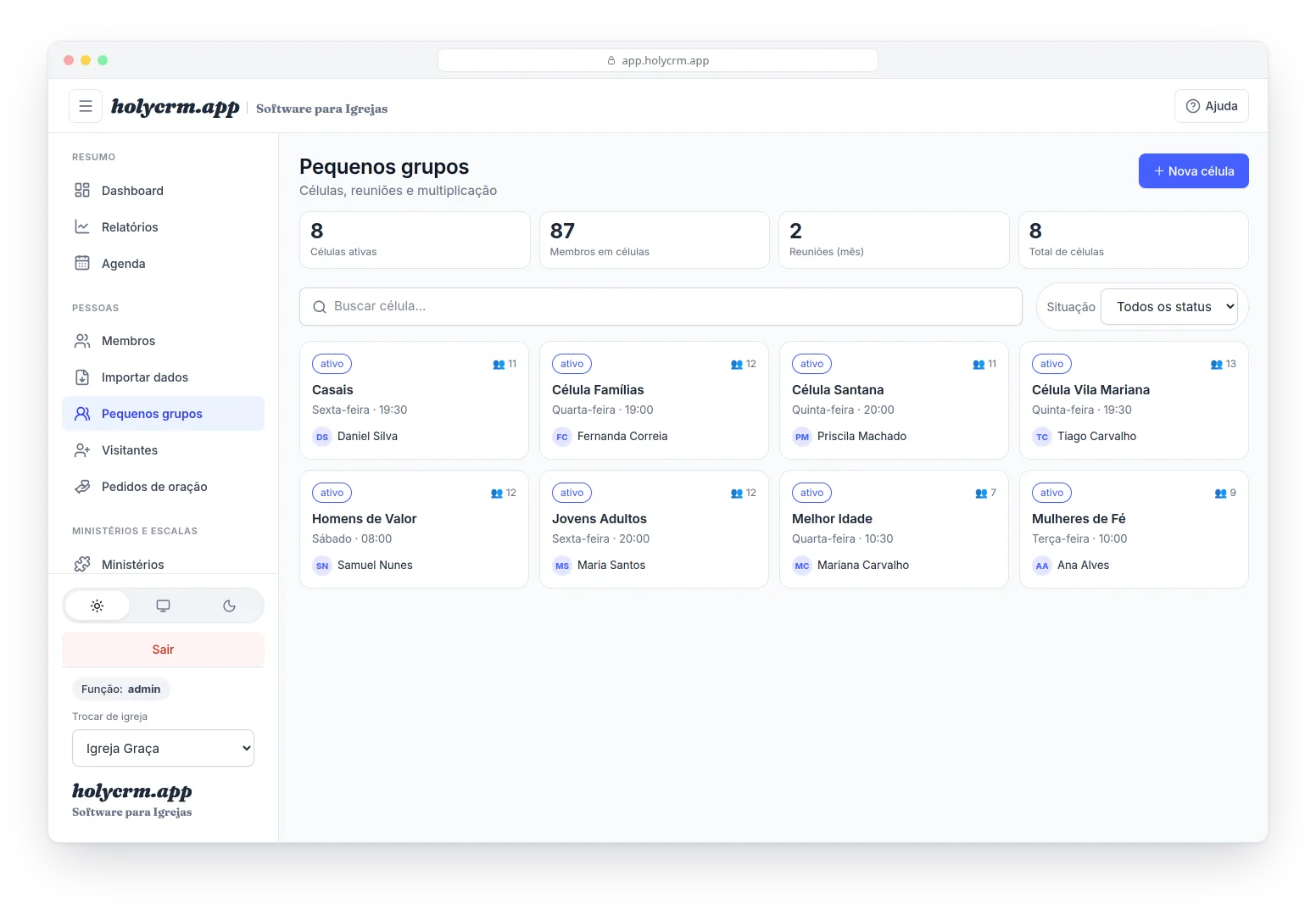Click member count icon on Casais card
Viewport: 1316px width, 904px height.
(x=499, y=365)
